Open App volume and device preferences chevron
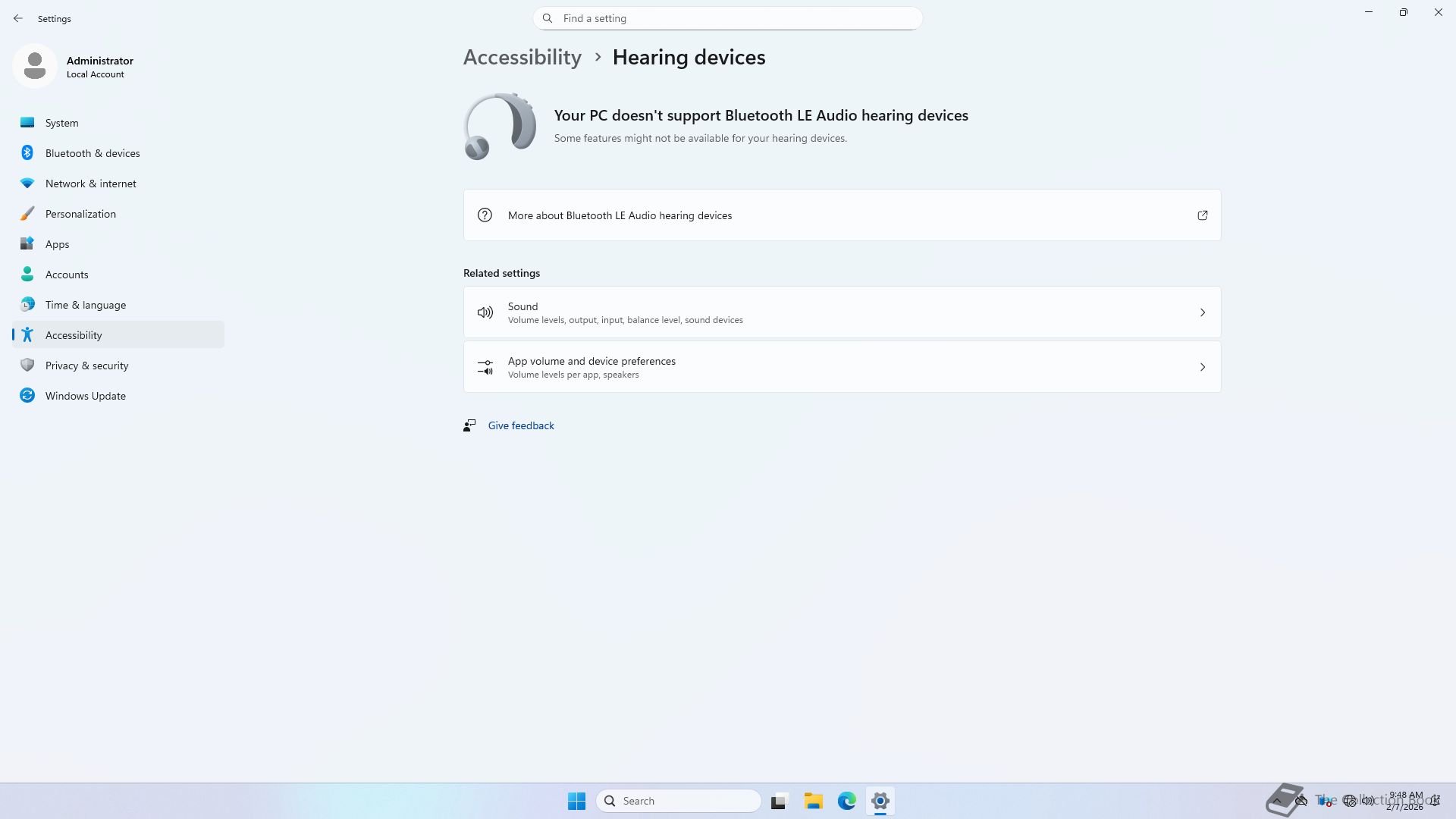1456x819 pixels. click(1202, 367)
